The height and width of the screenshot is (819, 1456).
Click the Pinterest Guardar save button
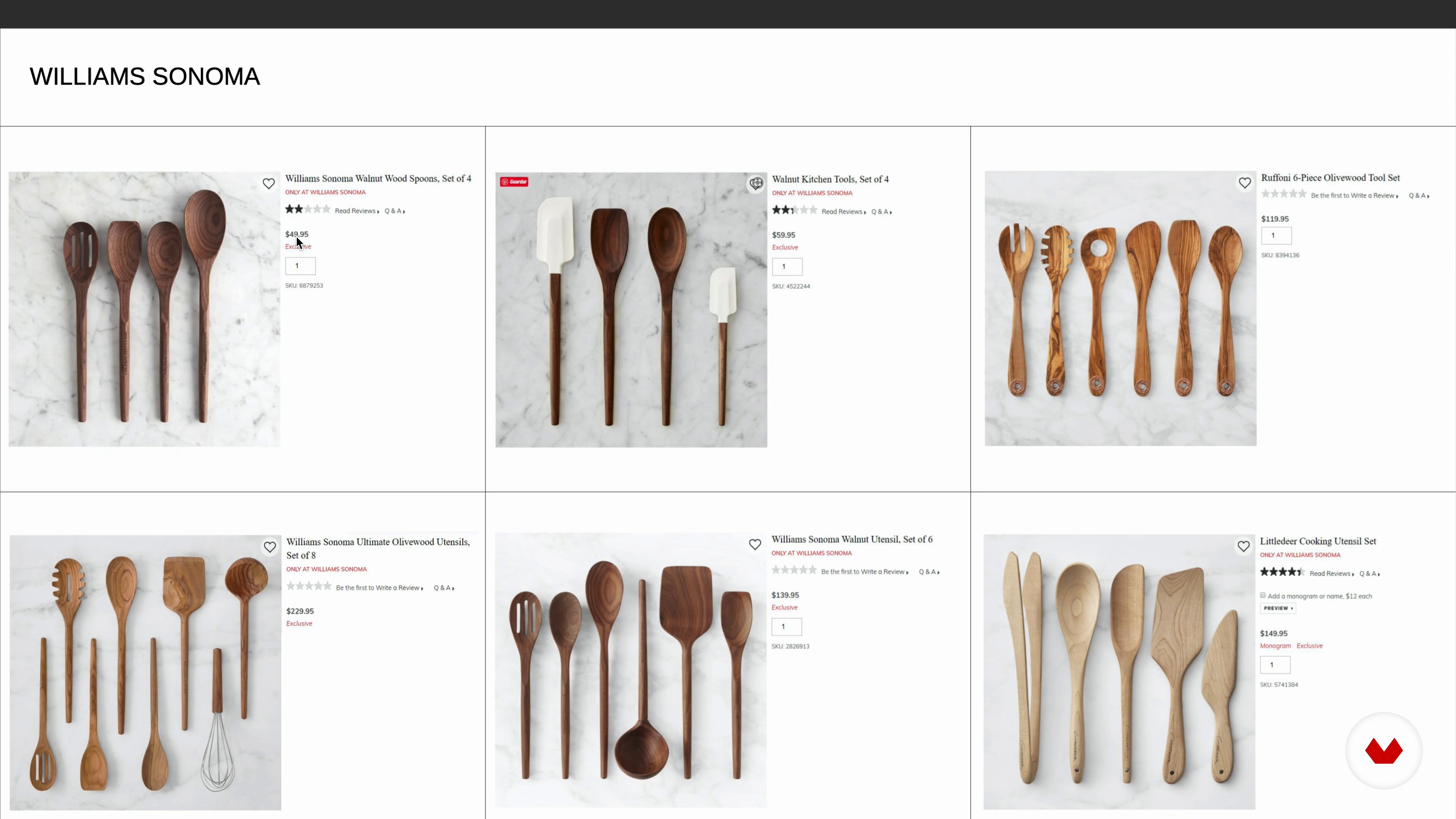click(514, 182)
